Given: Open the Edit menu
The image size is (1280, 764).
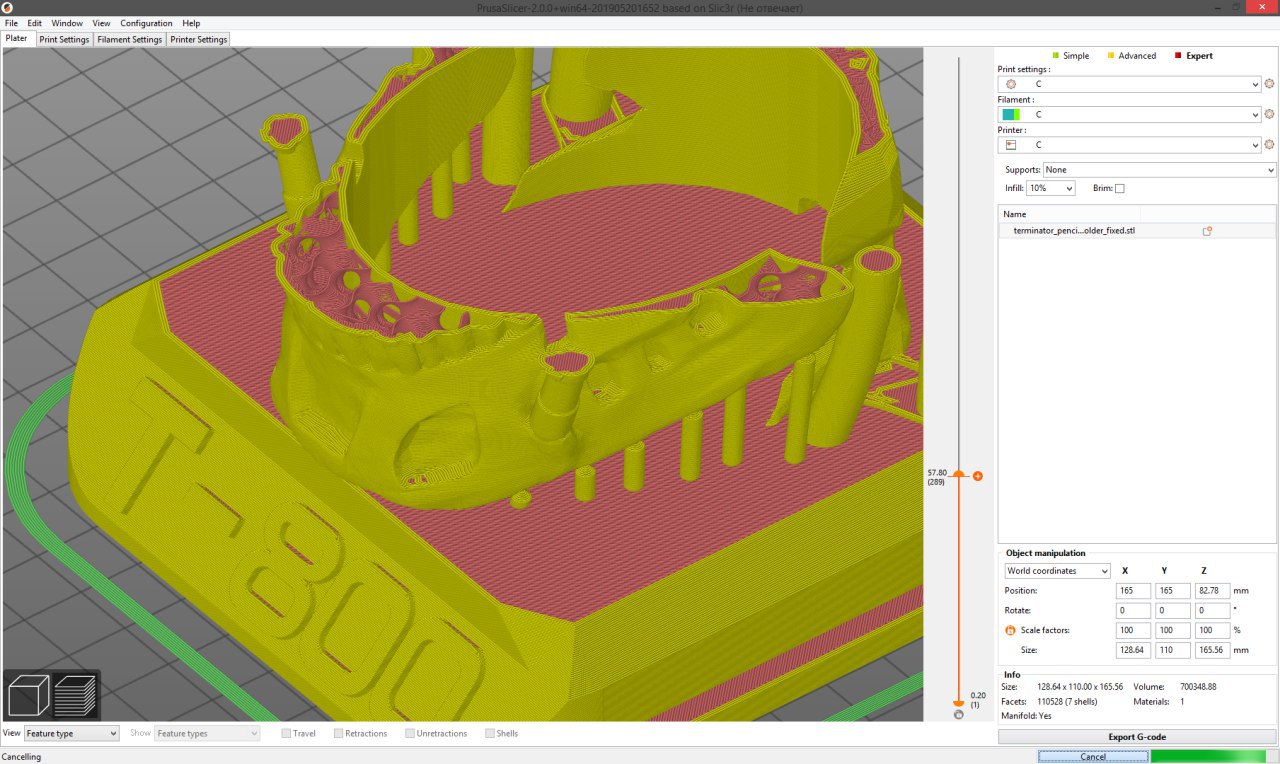Looking at the screenshot, I should (35, 23).
